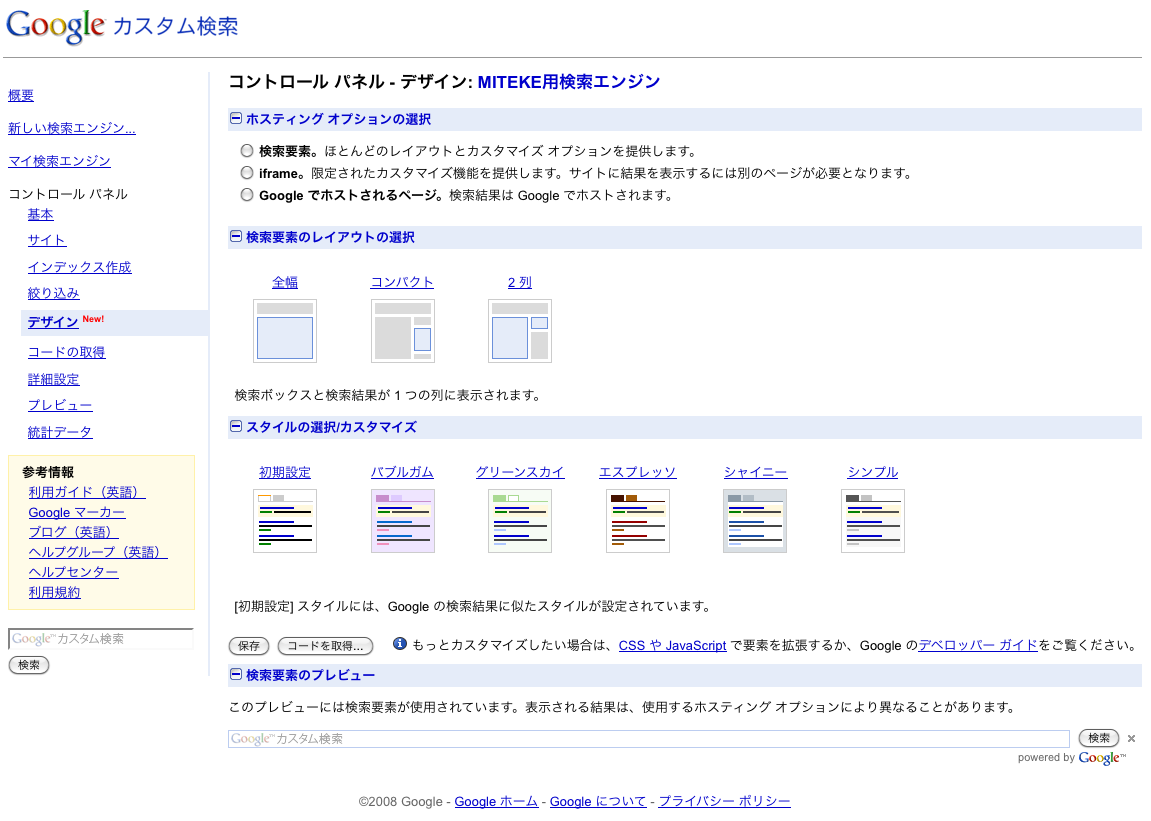The height and width of the screenshot is (821, 1151).
Task: Click the sidebar 検索 button
Action: [x=29, y=665]
